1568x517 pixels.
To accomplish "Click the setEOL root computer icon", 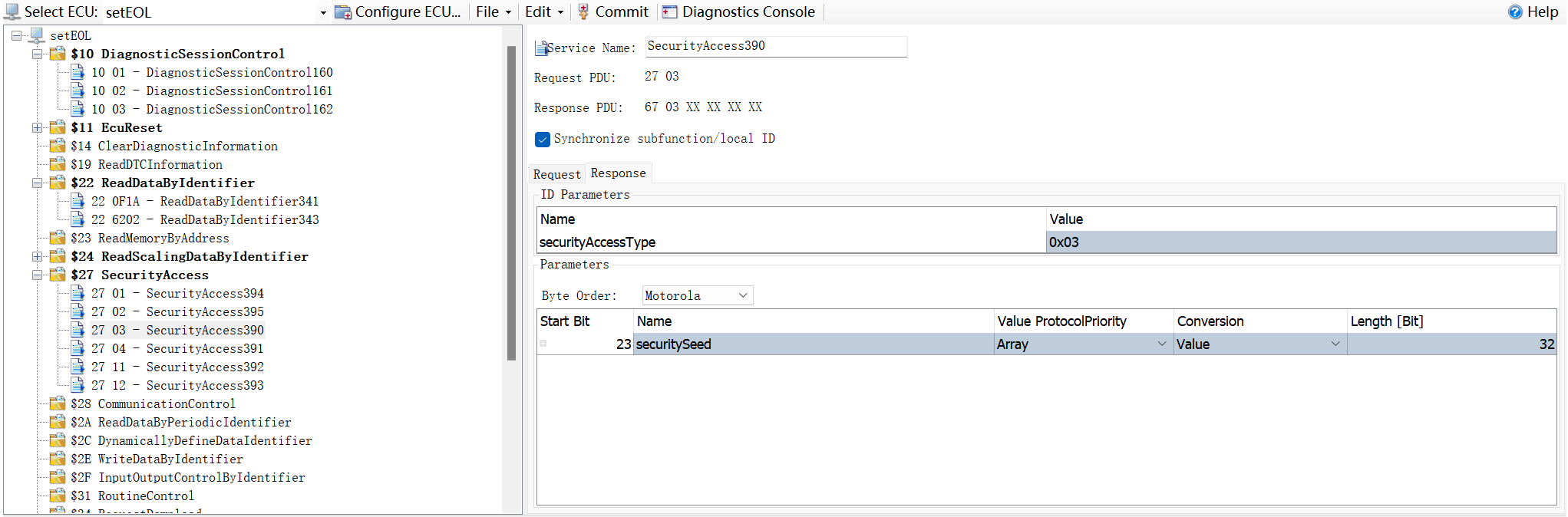I will coord(37,35).
